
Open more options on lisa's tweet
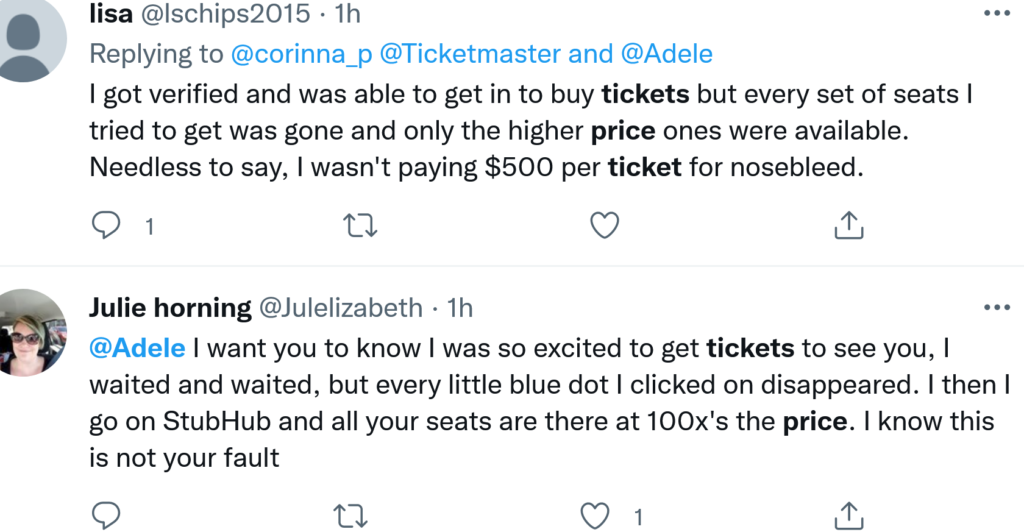[x=997, y=14]
